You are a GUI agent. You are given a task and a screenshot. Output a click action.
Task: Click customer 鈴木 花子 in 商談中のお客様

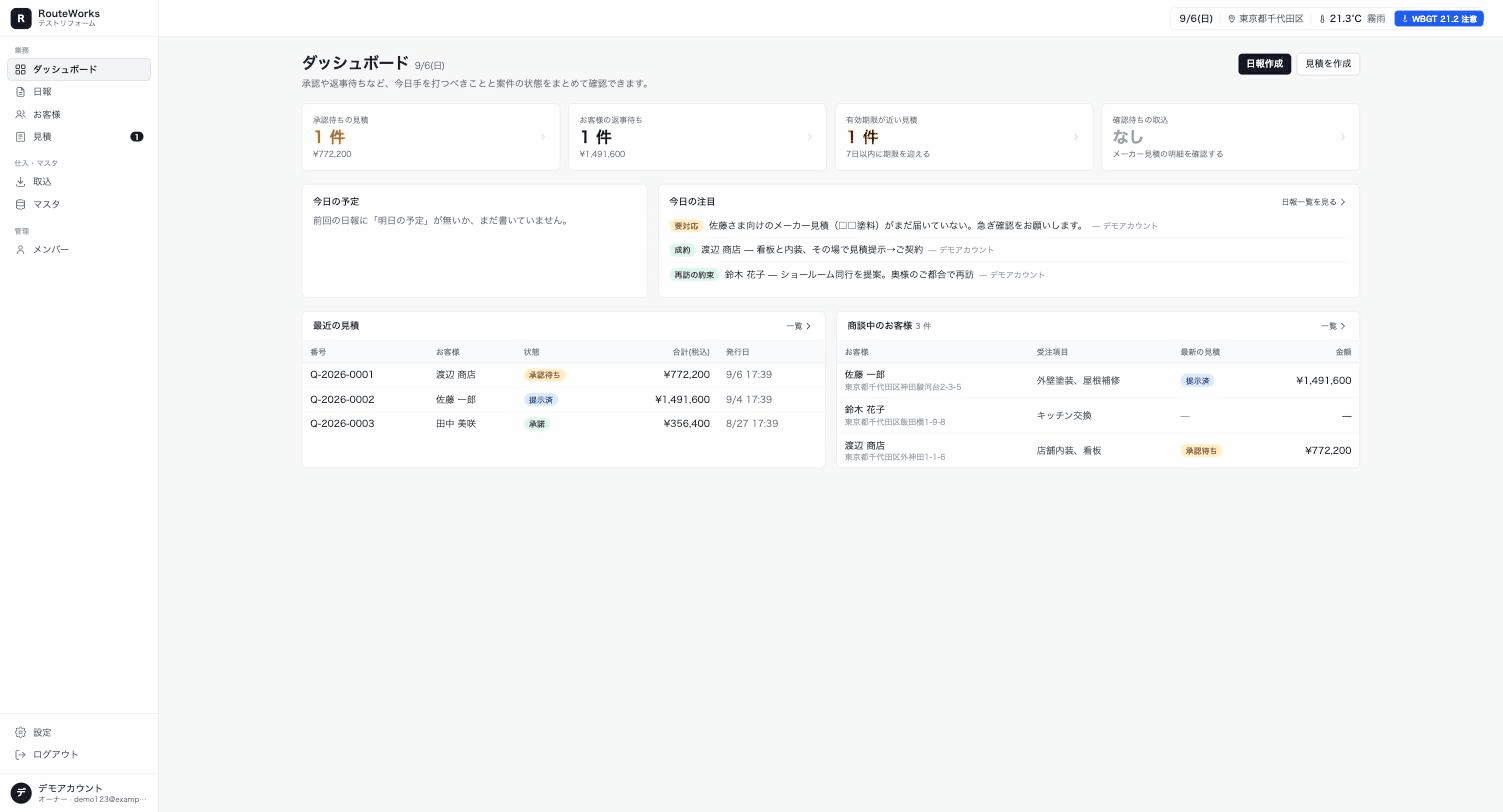[x=864, y=410]
